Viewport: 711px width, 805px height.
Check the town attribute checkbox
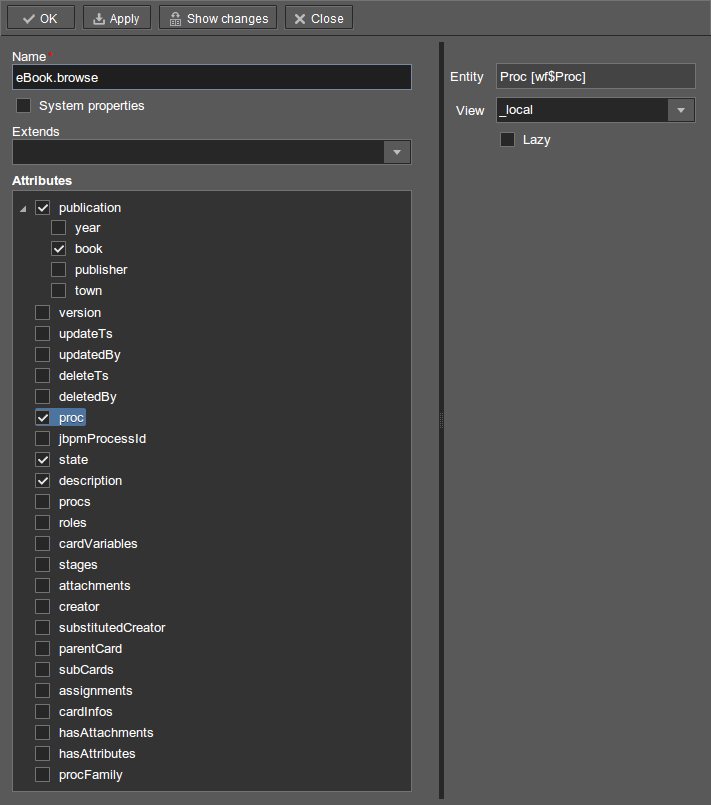59,291
